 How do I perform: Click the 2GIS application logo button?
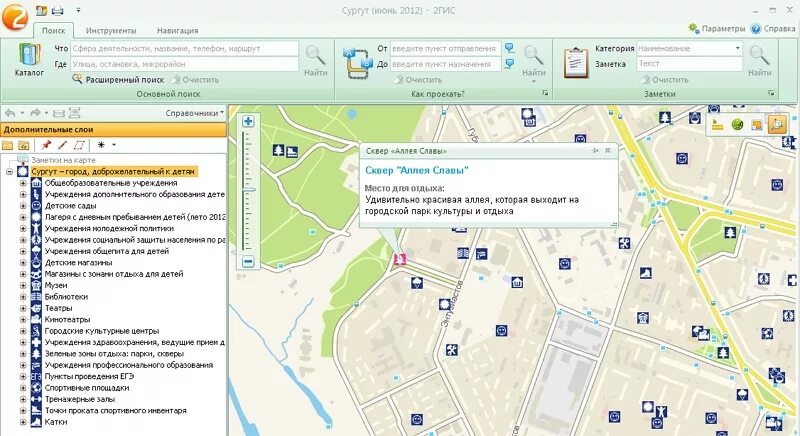15,17
